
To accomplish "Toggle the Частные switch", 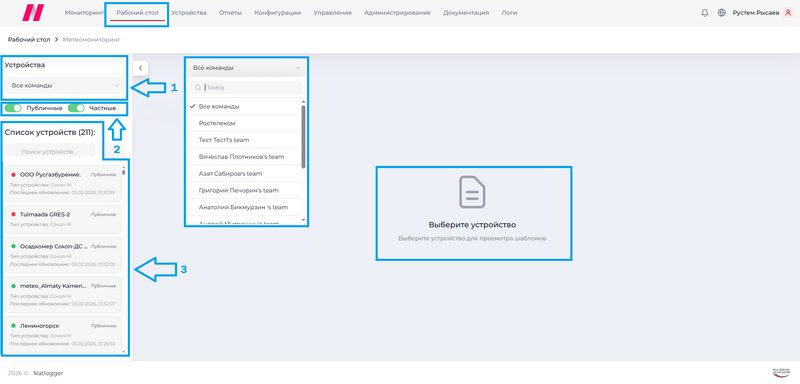I will [76, 108].
